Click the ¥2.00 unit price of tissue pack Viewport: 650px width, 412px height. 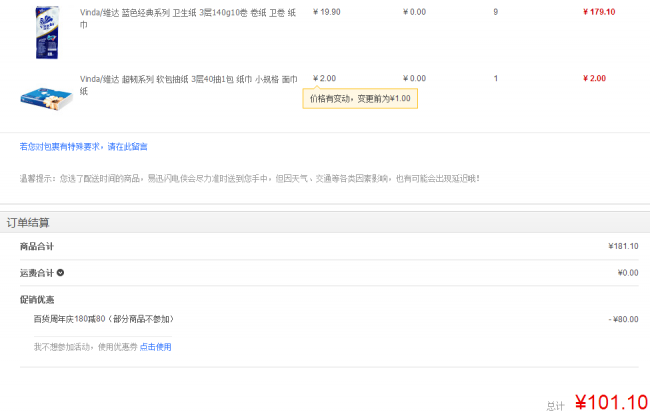click(324, 78)
